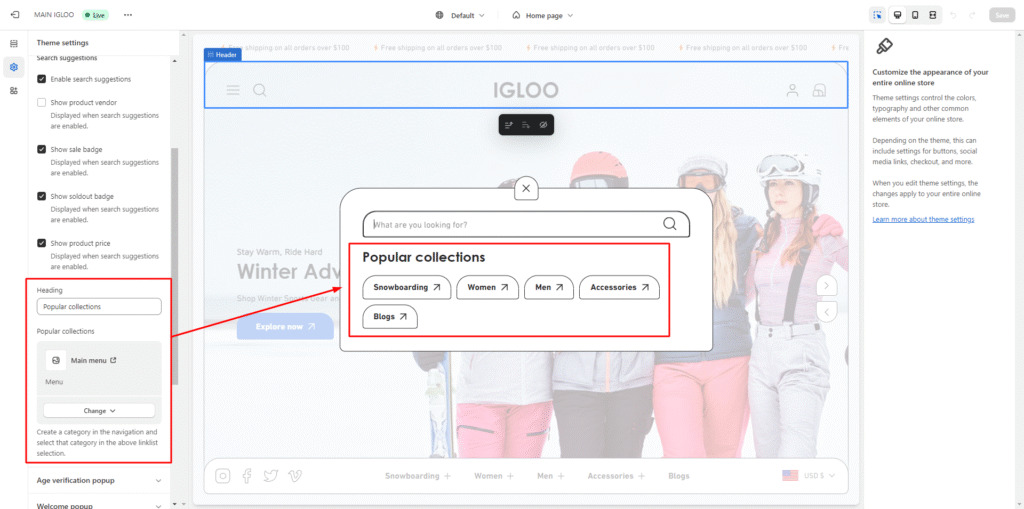The width and height of the screenshot is (1024, 509).
Task: Open the Sections panel icon in sidebar
Action: pos(14,43)
